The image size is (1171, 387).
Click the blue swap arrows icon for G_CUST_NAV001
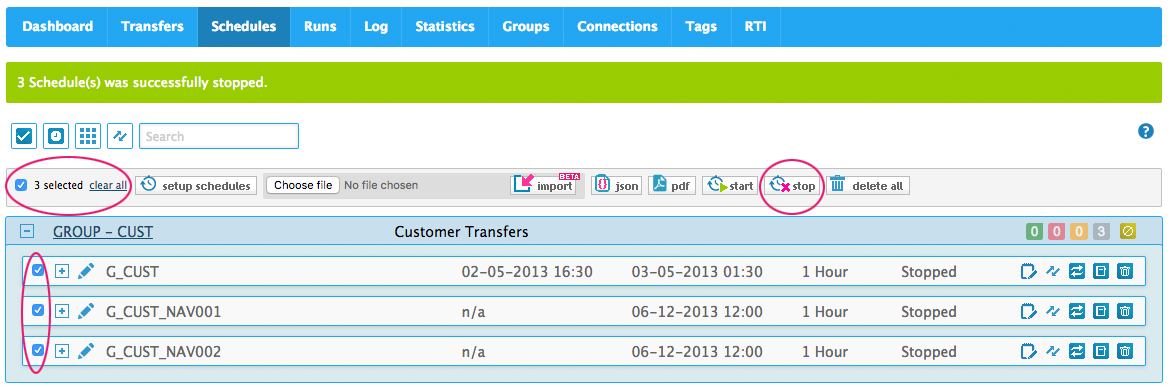pyautogui.click(x=1077, y=310)
